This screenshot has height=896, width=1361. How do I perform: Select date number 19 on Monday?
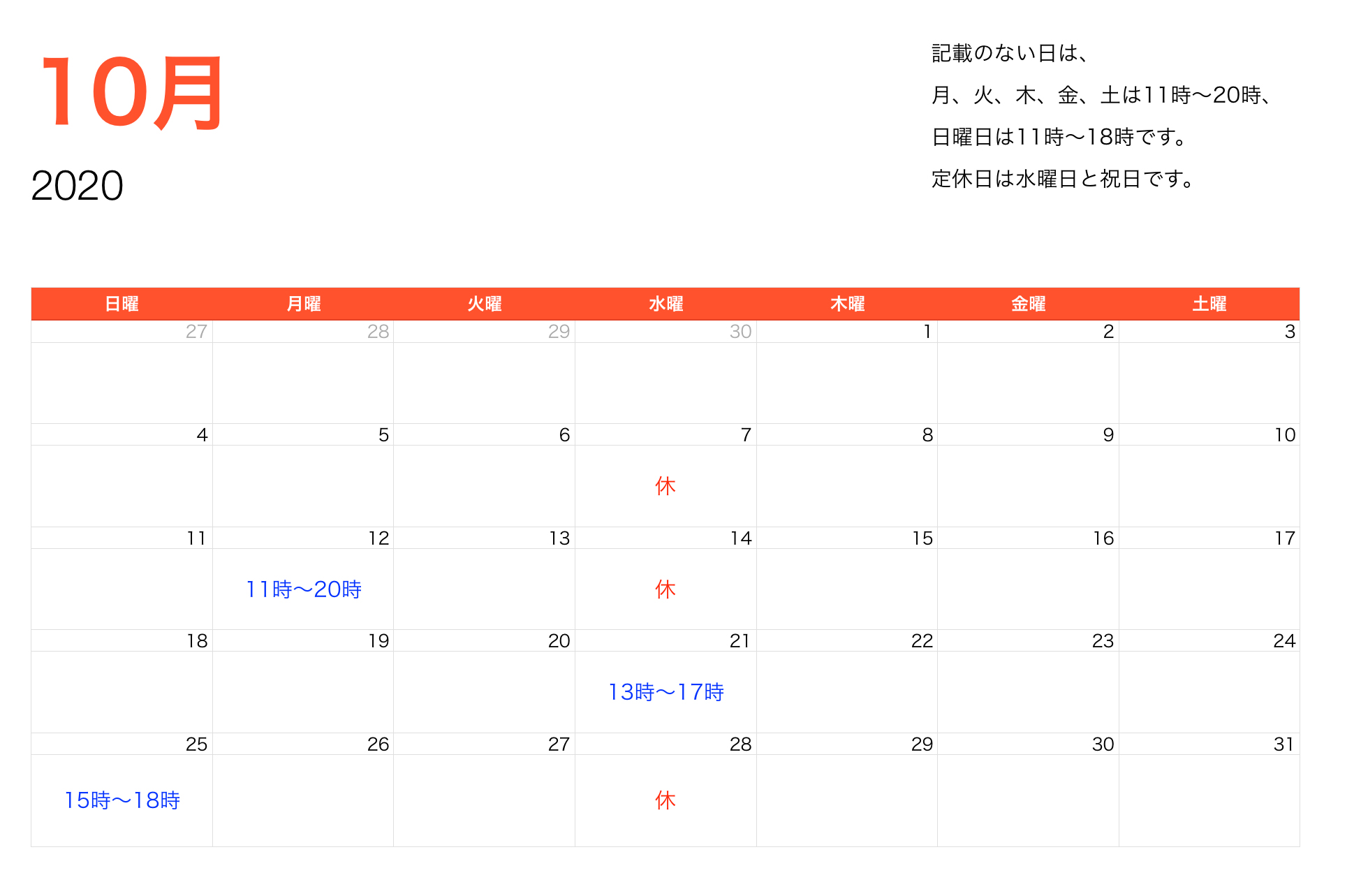coord(378,641)
